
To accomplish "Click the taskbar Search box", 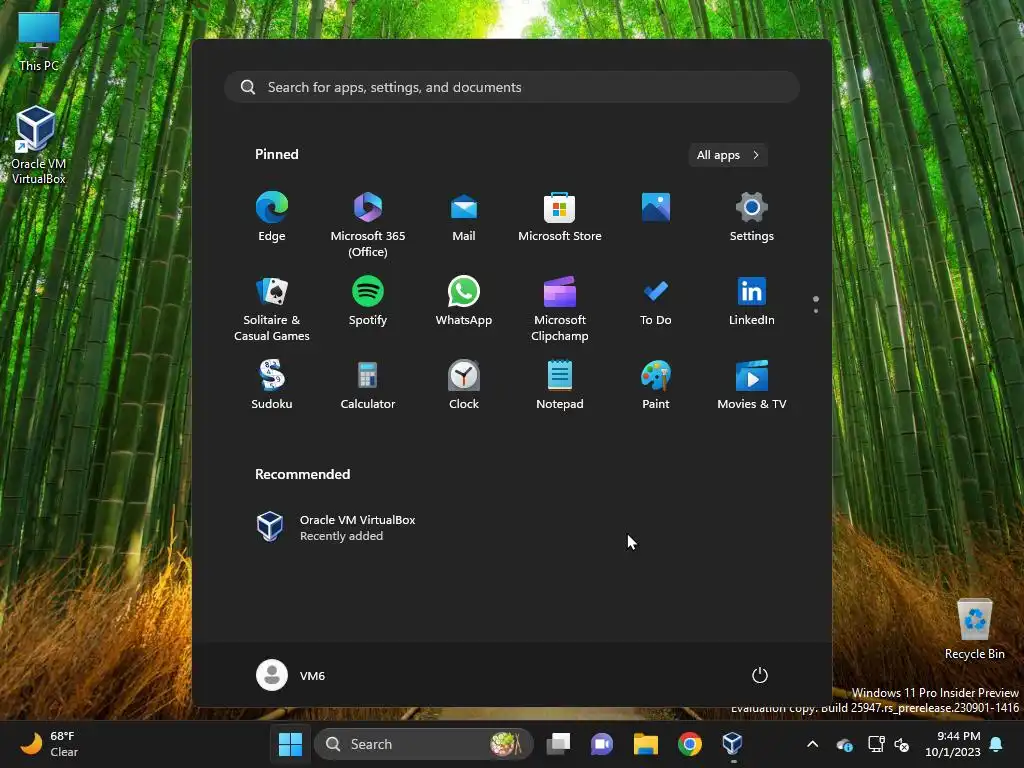I will tap(423, 744).
